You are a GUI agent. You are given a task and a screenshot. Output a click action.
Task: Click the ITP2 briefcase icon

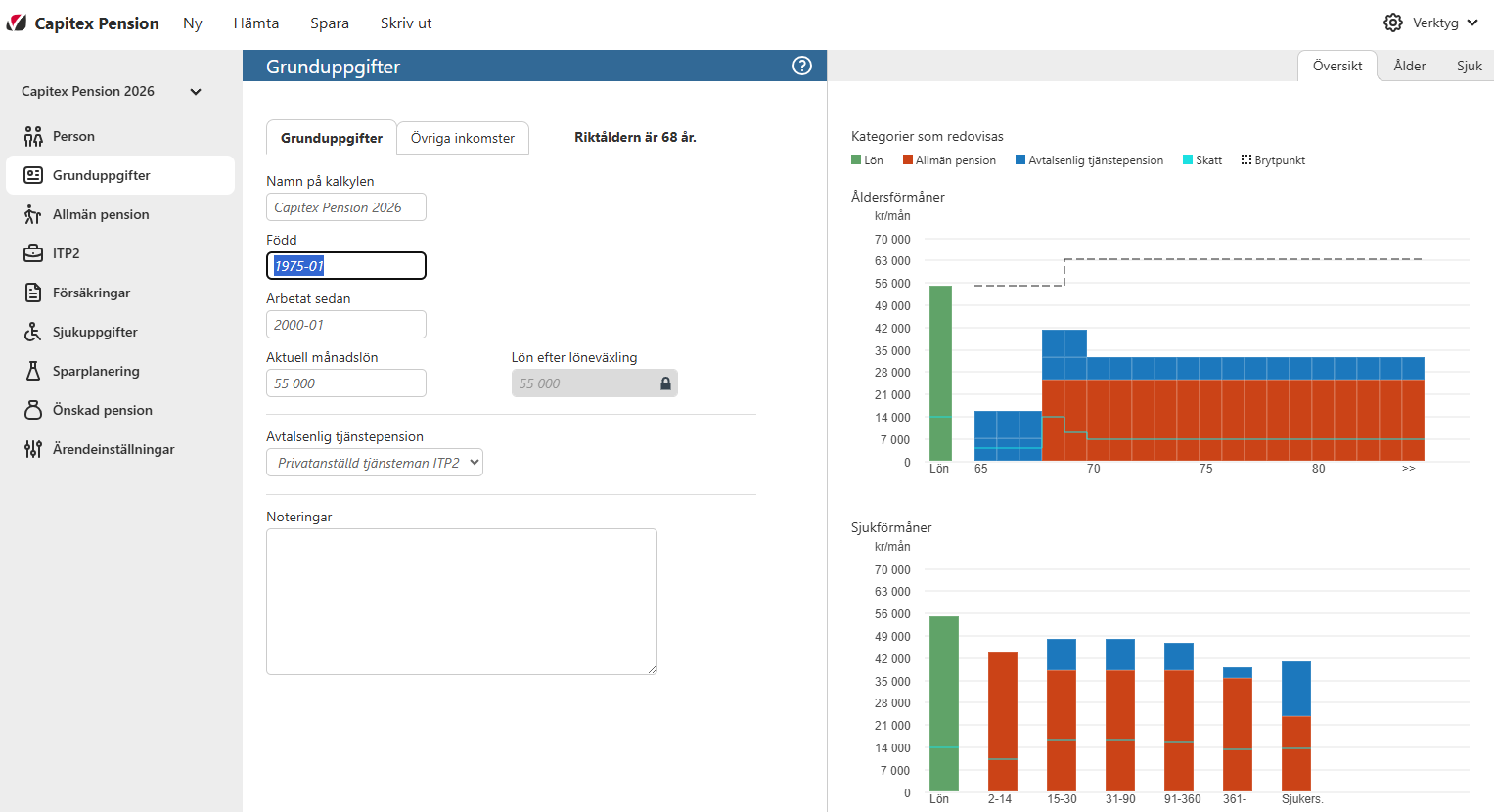coord(33,253)
